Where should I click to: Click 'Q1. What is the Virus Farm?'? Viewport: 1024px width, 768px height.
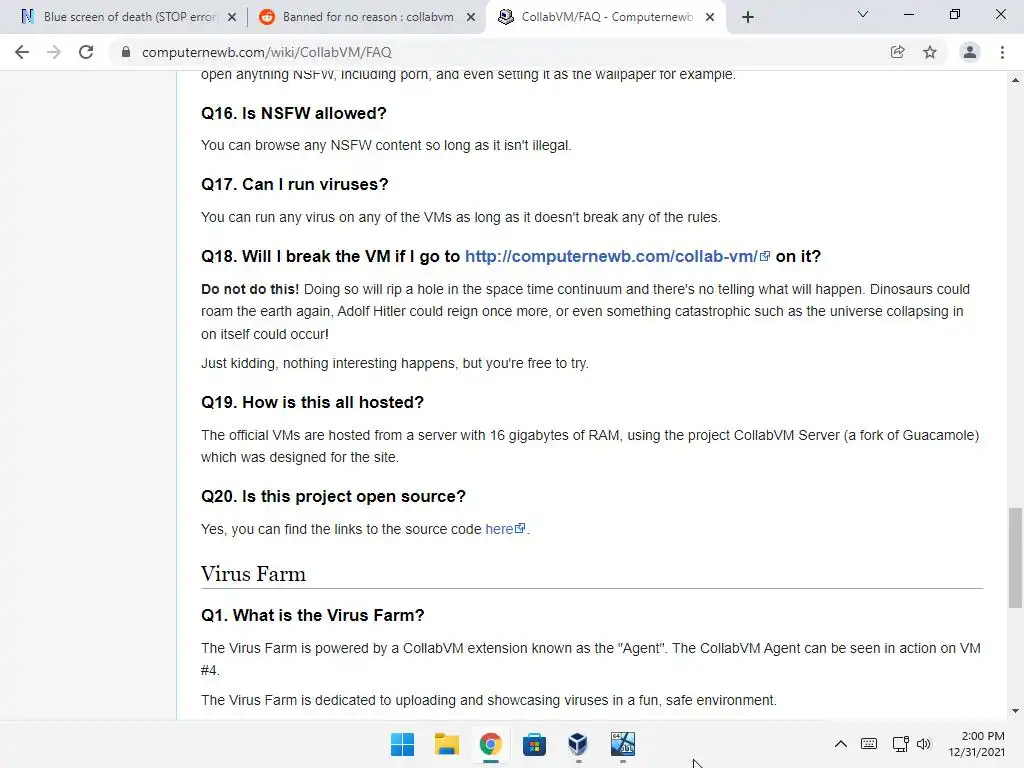pyautogui.click(x=313, y=615)
